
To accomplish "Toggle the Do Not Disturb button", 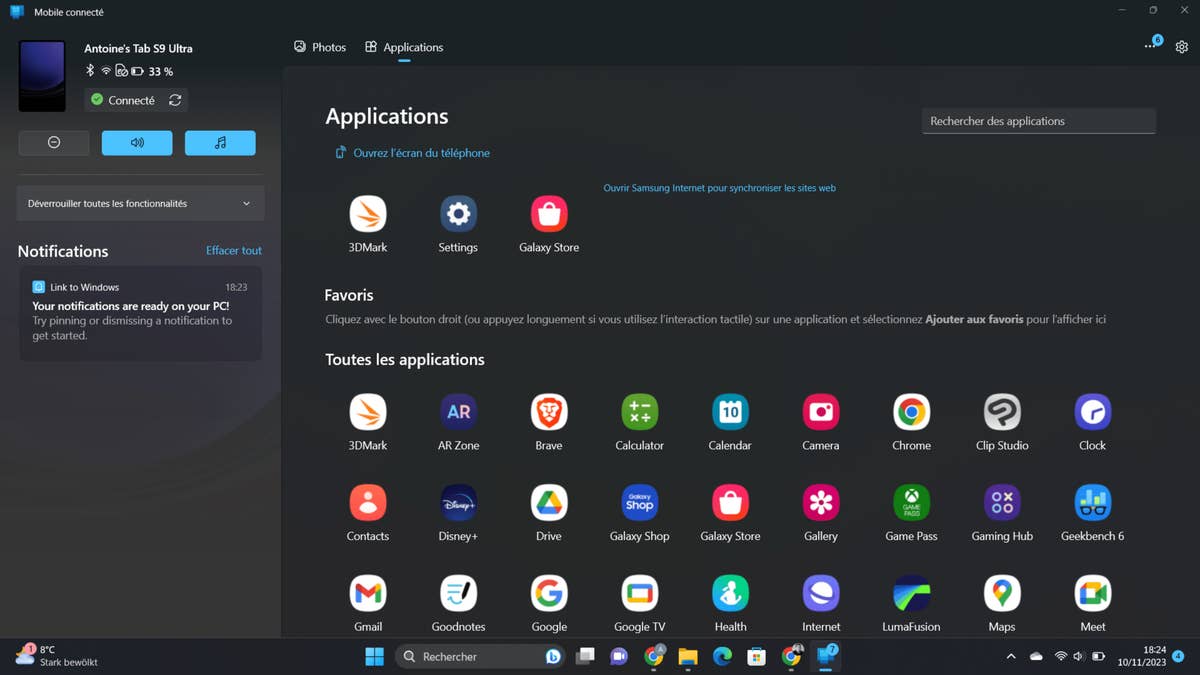I will 54,143.
